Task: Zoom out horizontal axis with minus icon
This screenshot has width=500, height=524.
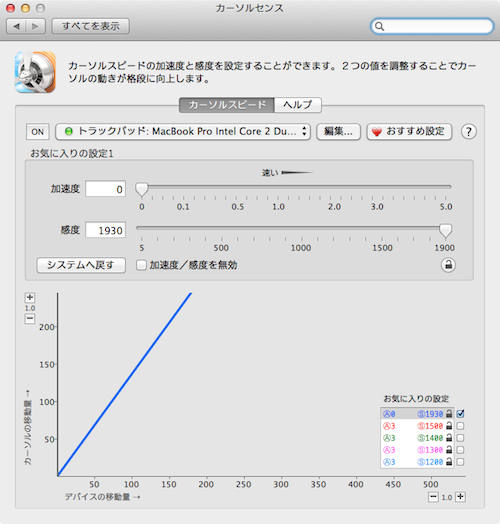Action: point(433,497)
